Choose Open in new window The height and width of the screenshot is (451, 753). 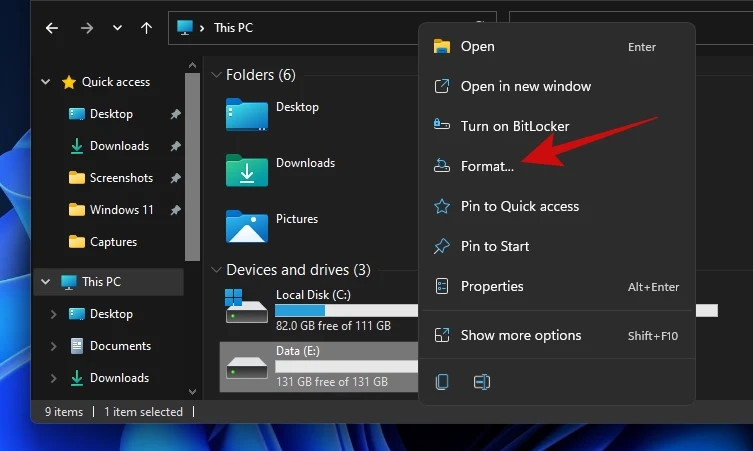557,86
